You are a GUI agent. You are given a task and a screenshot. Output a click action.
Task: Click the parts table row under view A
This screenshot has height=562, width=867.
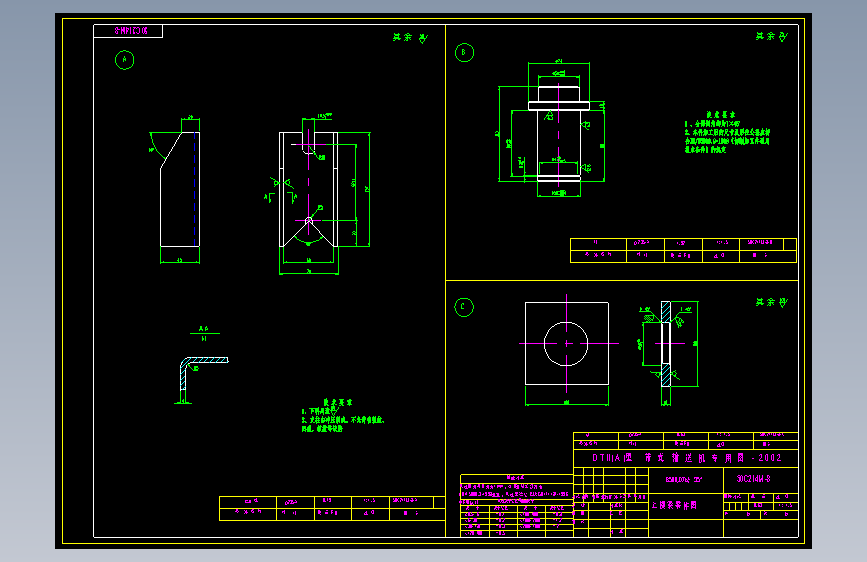[332, 508]
